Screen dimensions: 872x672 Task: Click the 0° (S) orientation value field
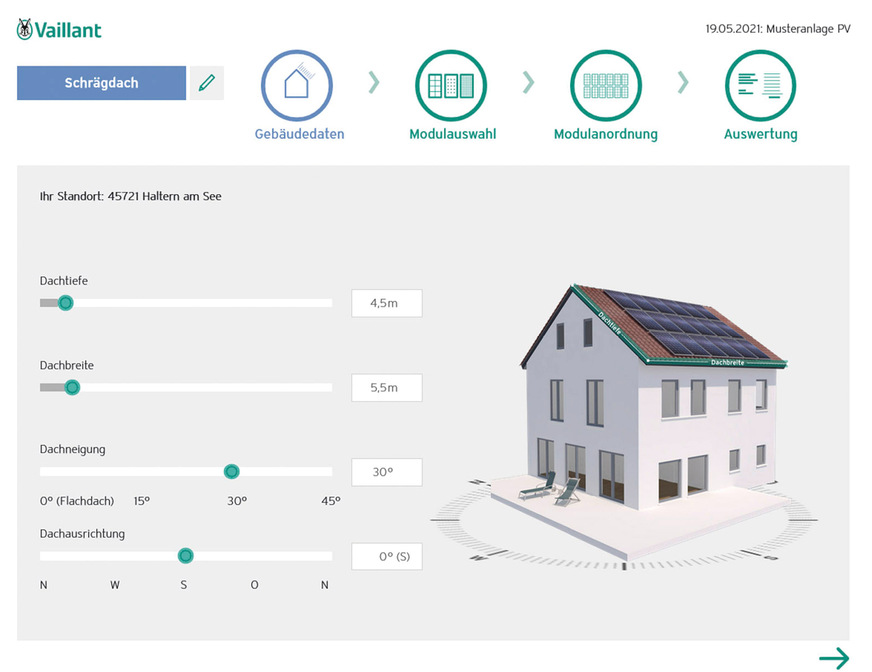(x=386, y=556)
